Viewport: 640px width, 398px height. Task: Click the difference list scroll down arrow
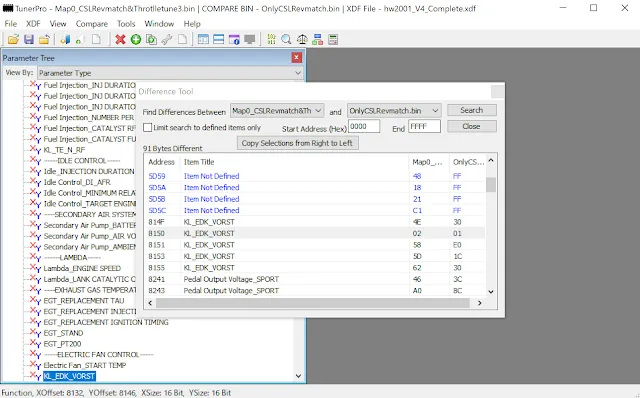pyautogui.click(x=491, y=291)
